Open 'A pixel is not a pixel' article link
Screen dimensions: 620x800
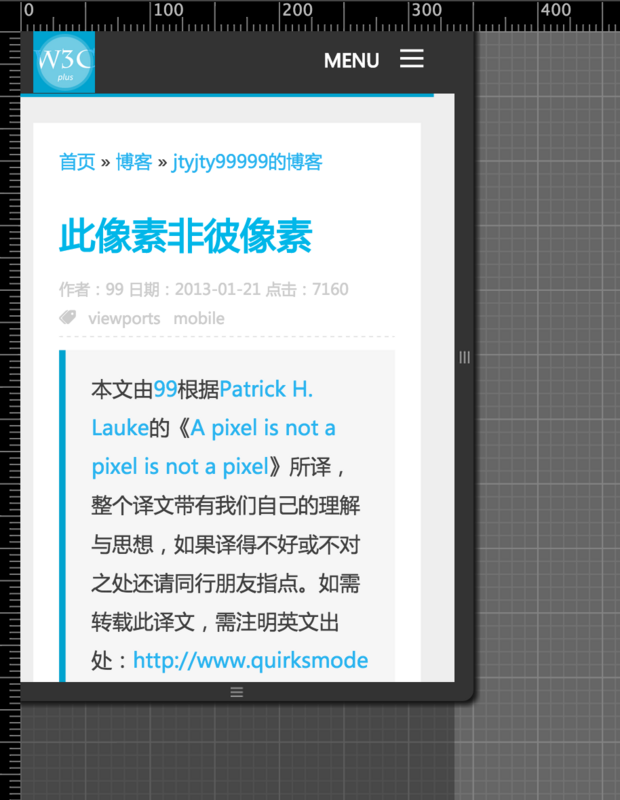click(x=213, y=447)
